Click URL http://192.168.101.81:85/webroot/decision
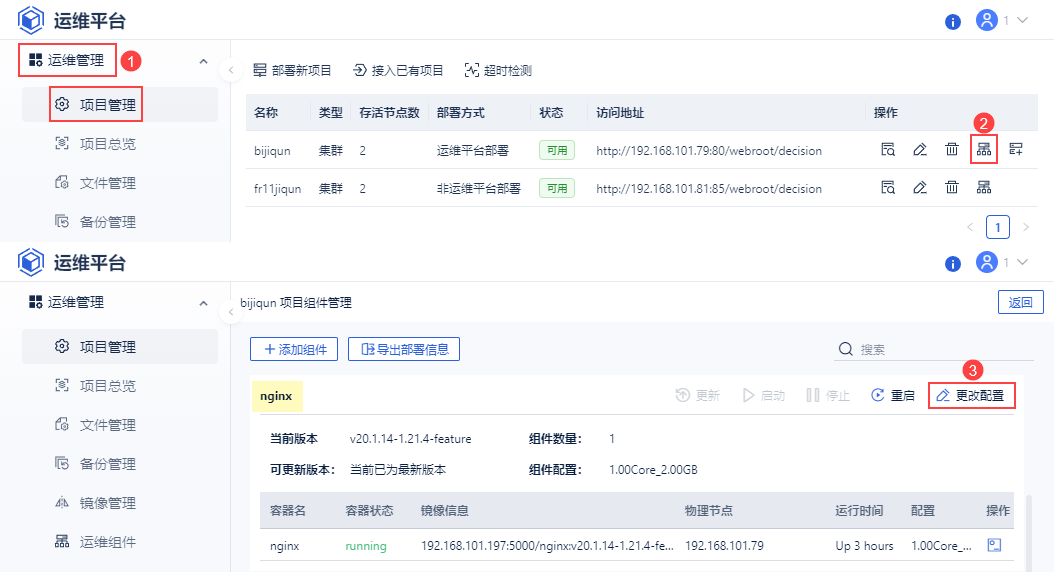Image resolution: width=1054 pixels, height=572 pixels. click(709, 189)
